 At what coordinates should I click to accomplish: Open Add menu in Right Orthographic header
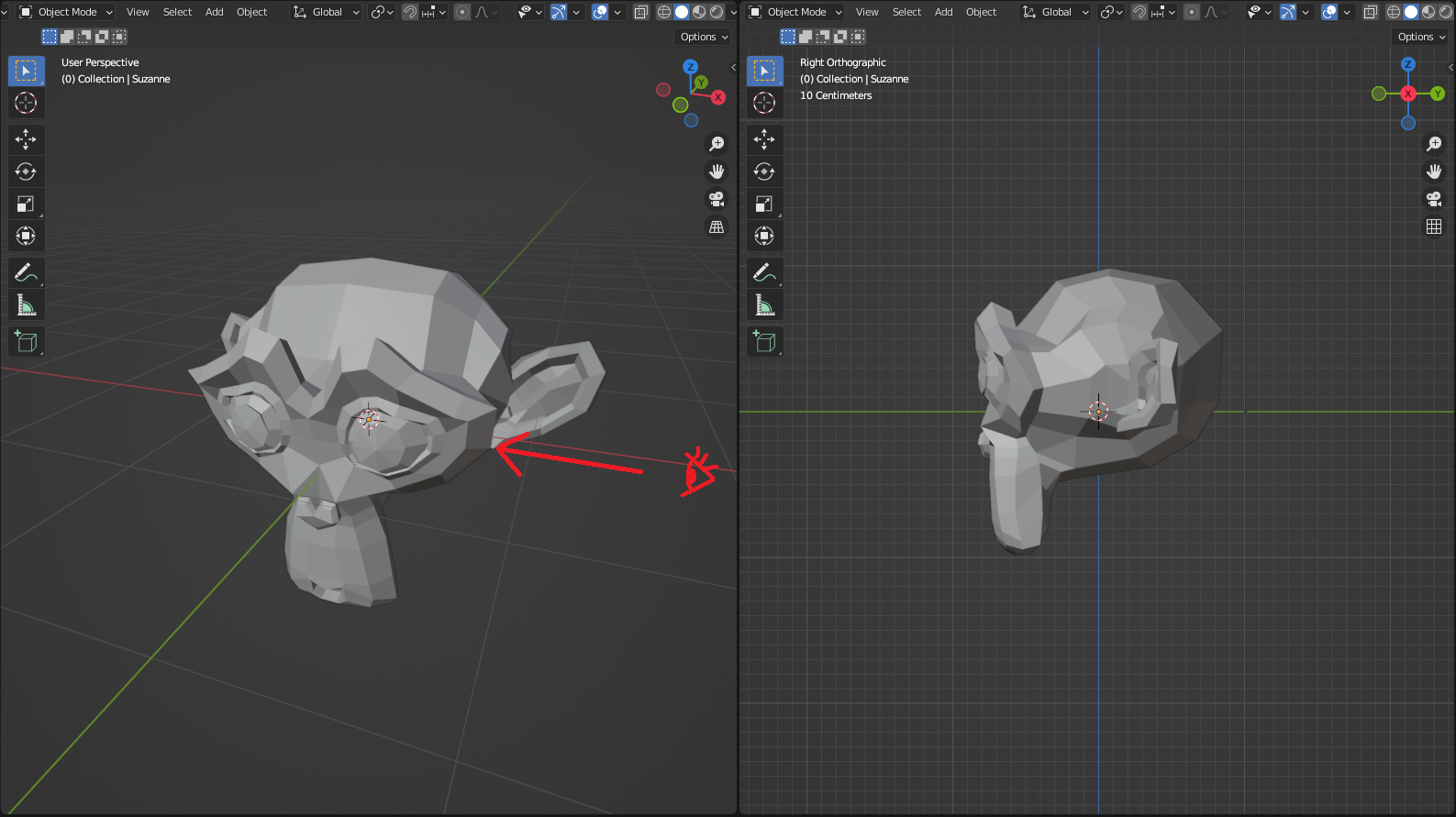point(944,12)
